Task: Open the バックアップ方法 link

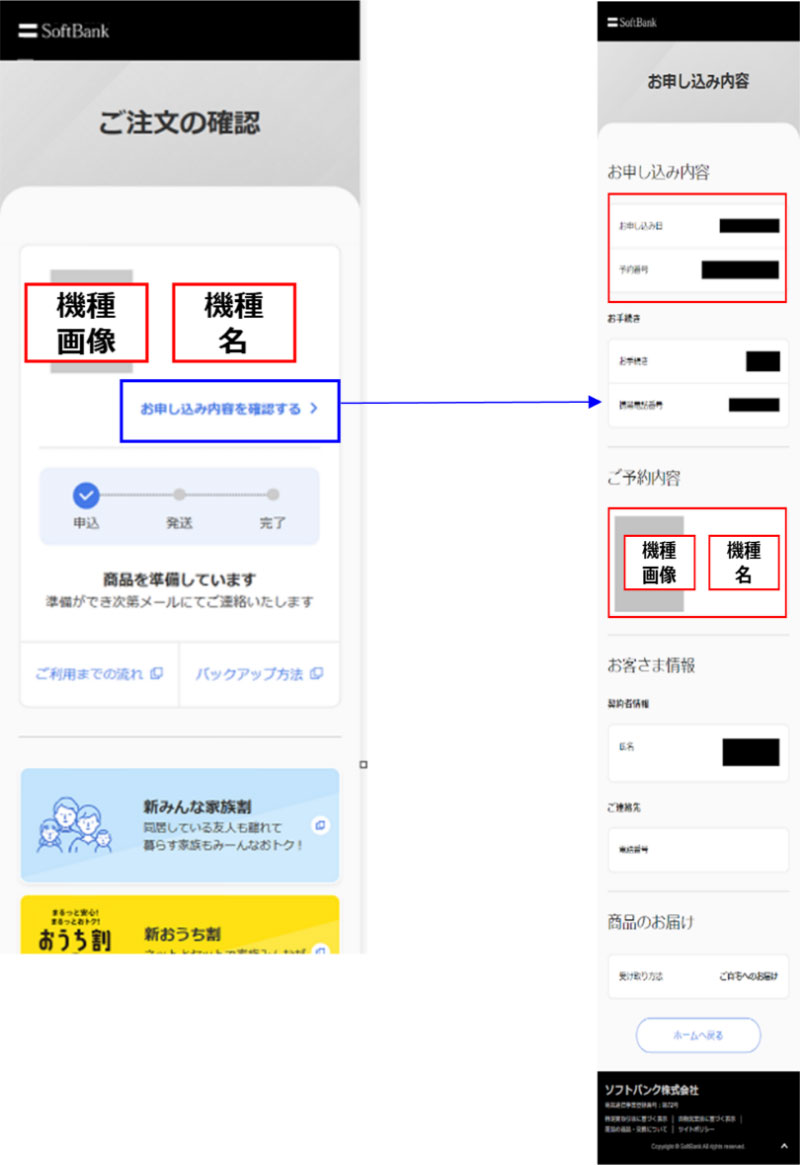Action: coord(249,673)
